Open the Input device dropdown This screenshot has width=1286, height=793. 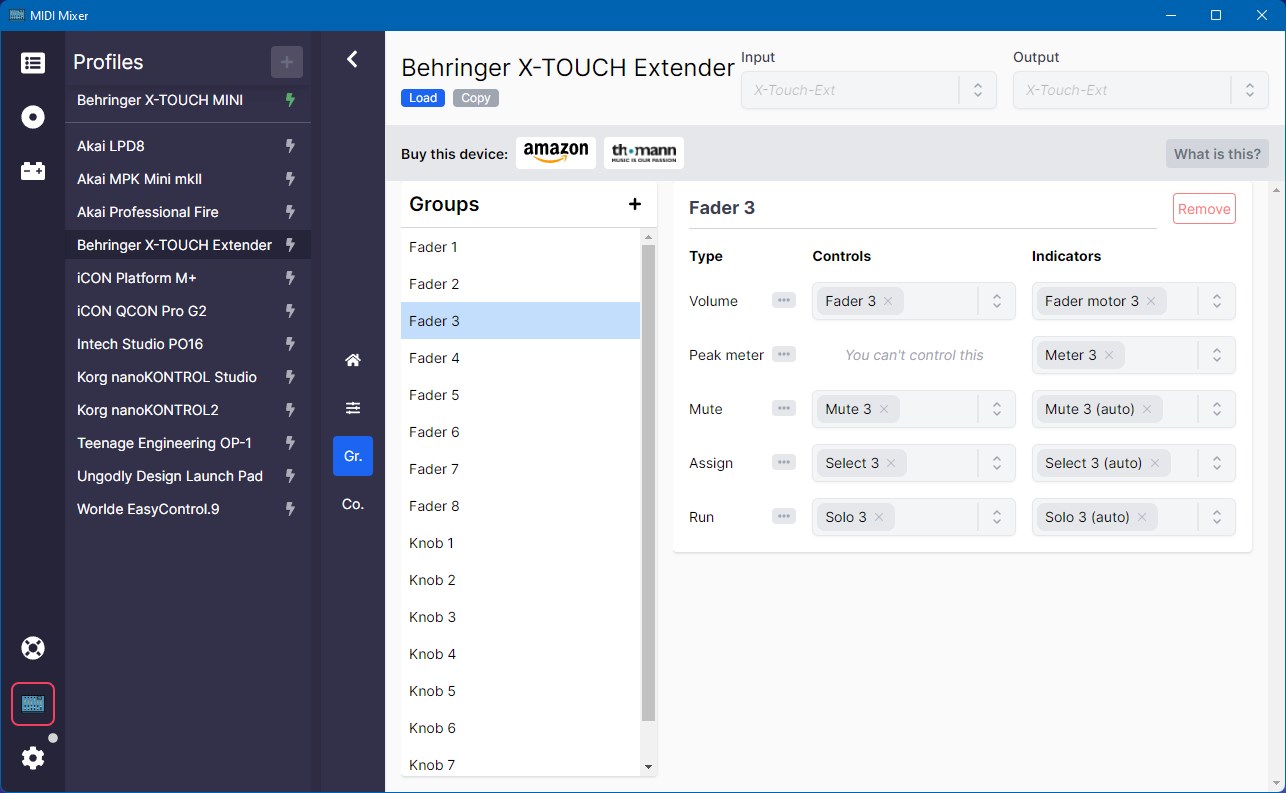point(868,90)
